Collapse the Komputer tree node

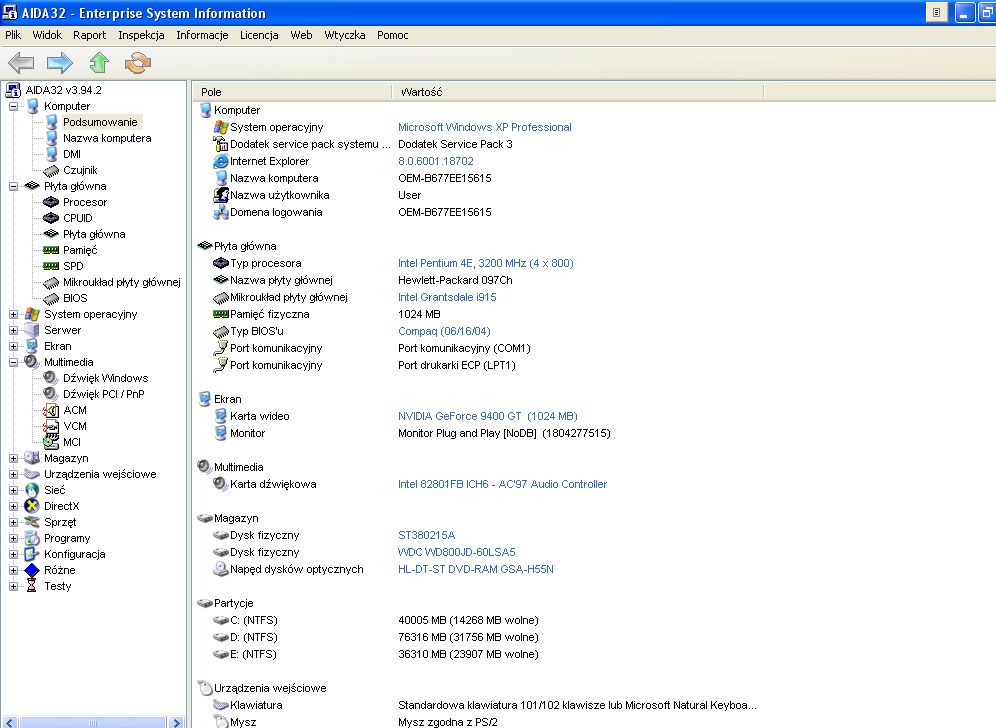[x=14, y=106]
